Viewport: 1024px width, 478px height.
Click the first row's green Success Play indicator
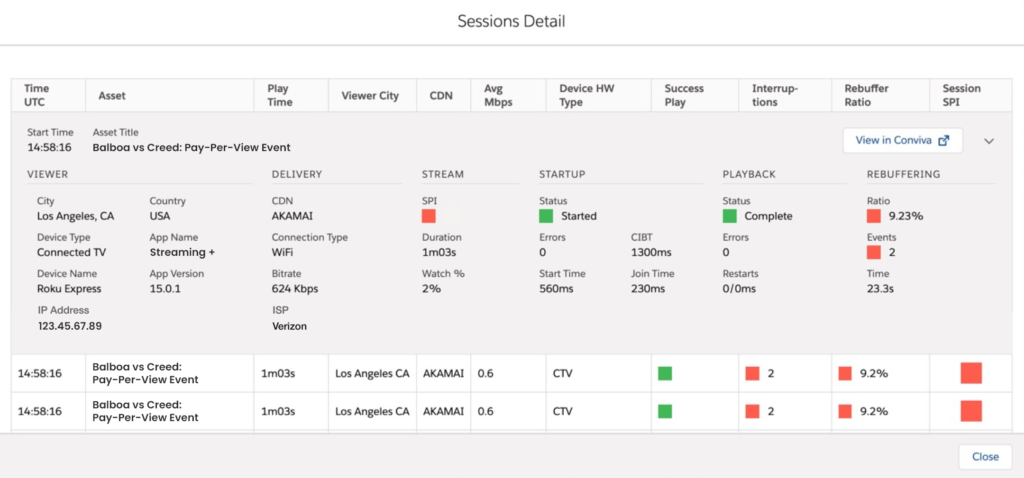(665, 374)
